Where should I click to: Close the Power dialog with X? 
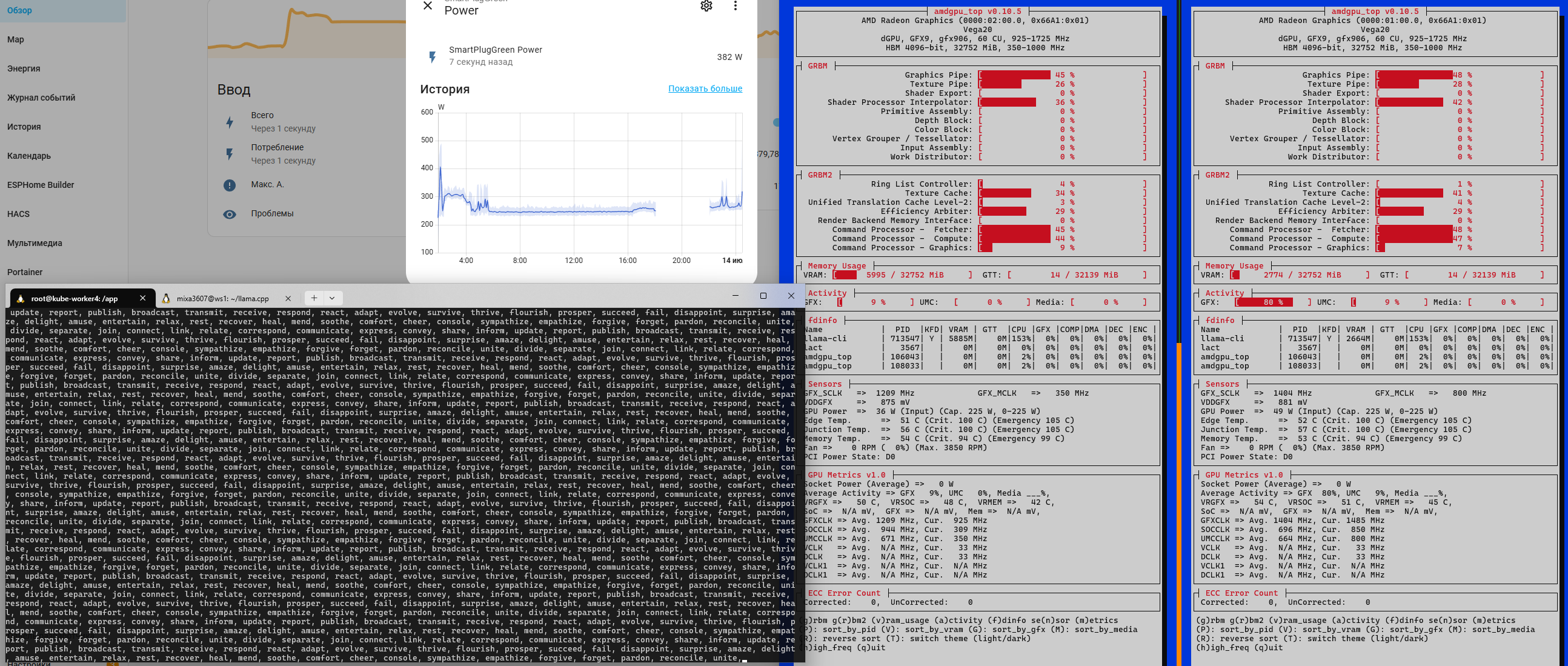(428, 5)
